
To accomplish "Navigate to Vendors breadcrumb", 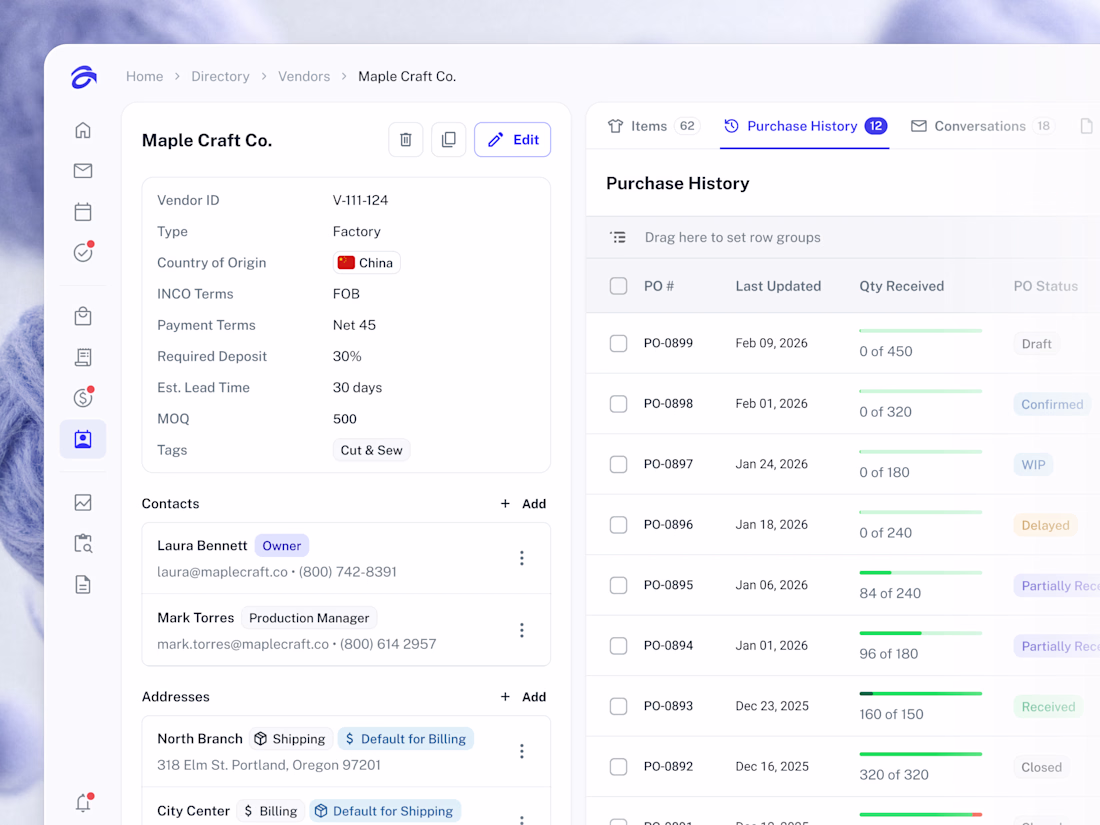I will (304, 76).
